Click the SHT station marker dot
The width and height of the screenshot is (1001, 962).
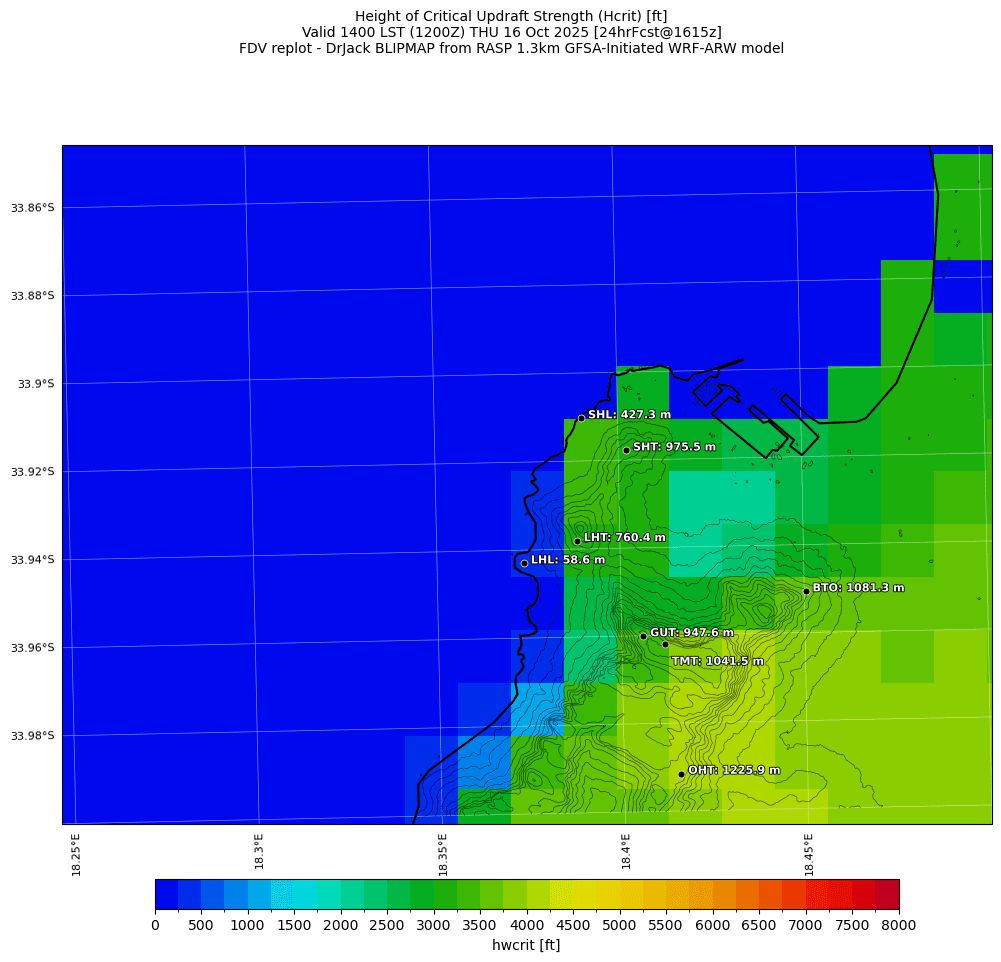tap(626, 450)
